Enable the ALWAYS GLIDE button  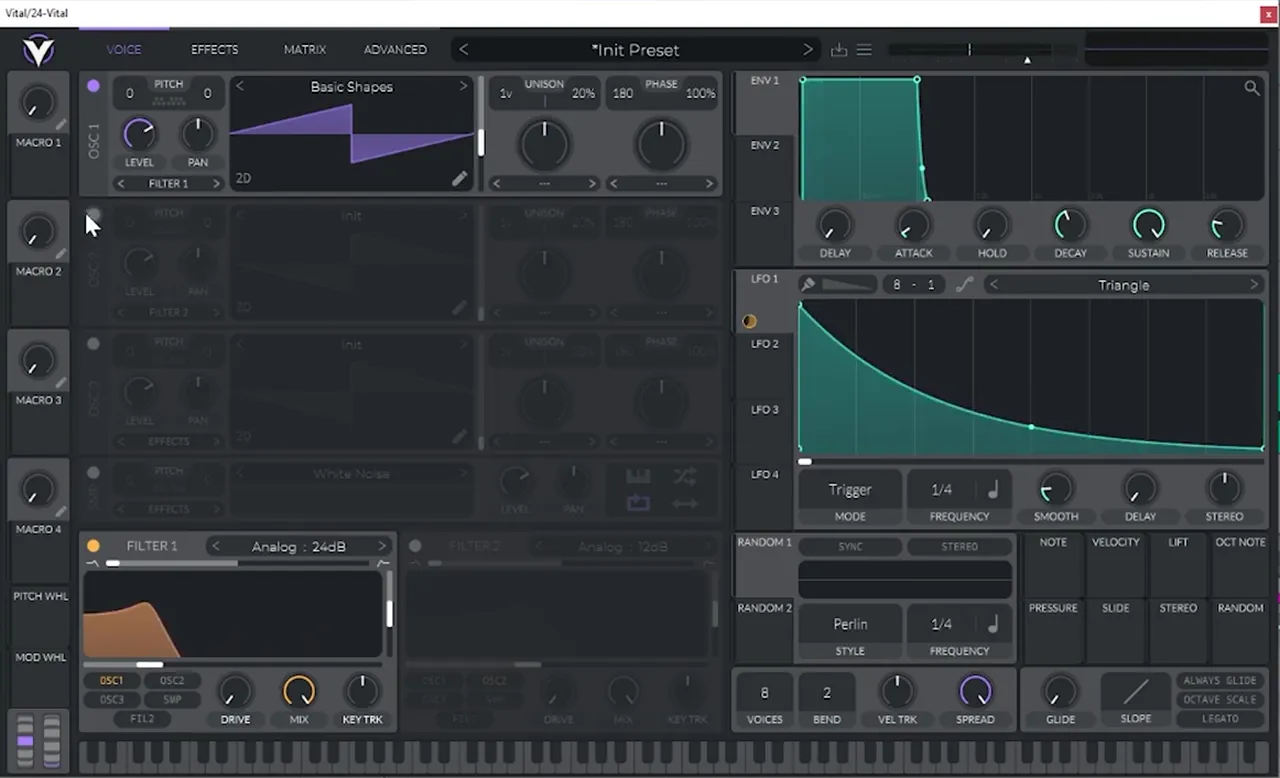[1219, 681]
